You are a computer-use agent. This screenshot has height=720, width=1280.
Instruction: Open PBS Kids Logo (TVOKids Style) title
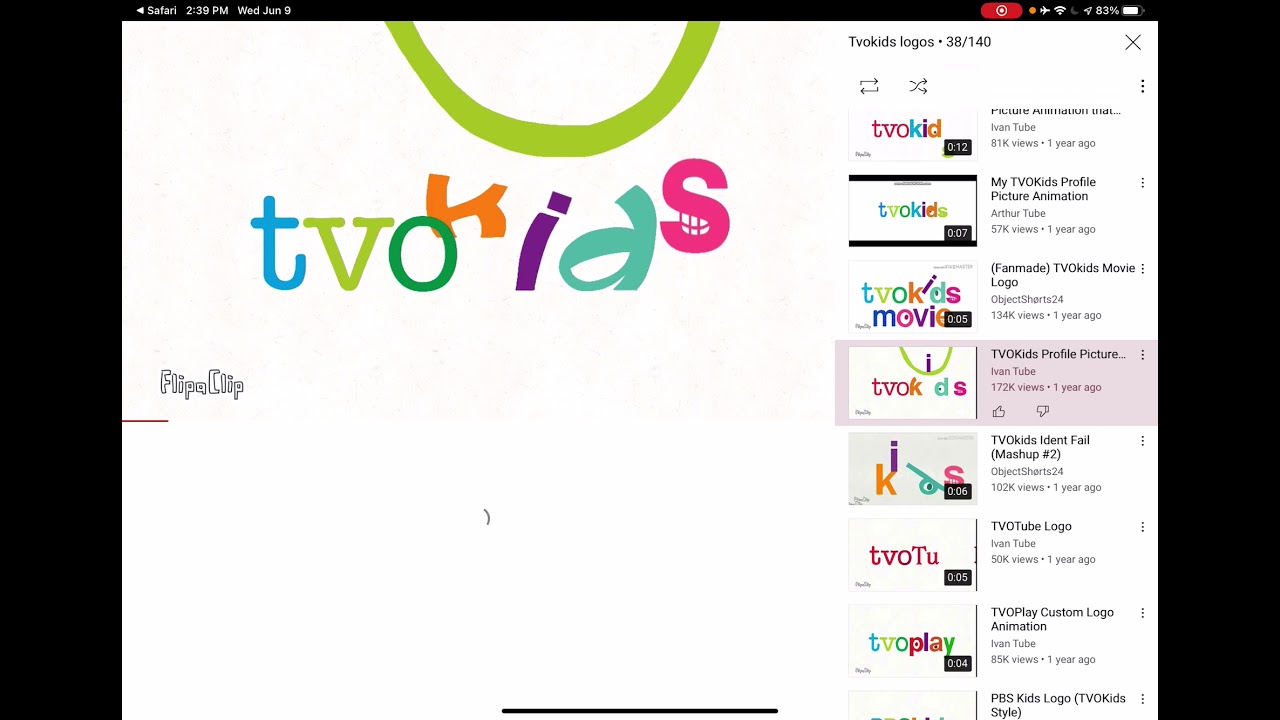coord(1058,705)
